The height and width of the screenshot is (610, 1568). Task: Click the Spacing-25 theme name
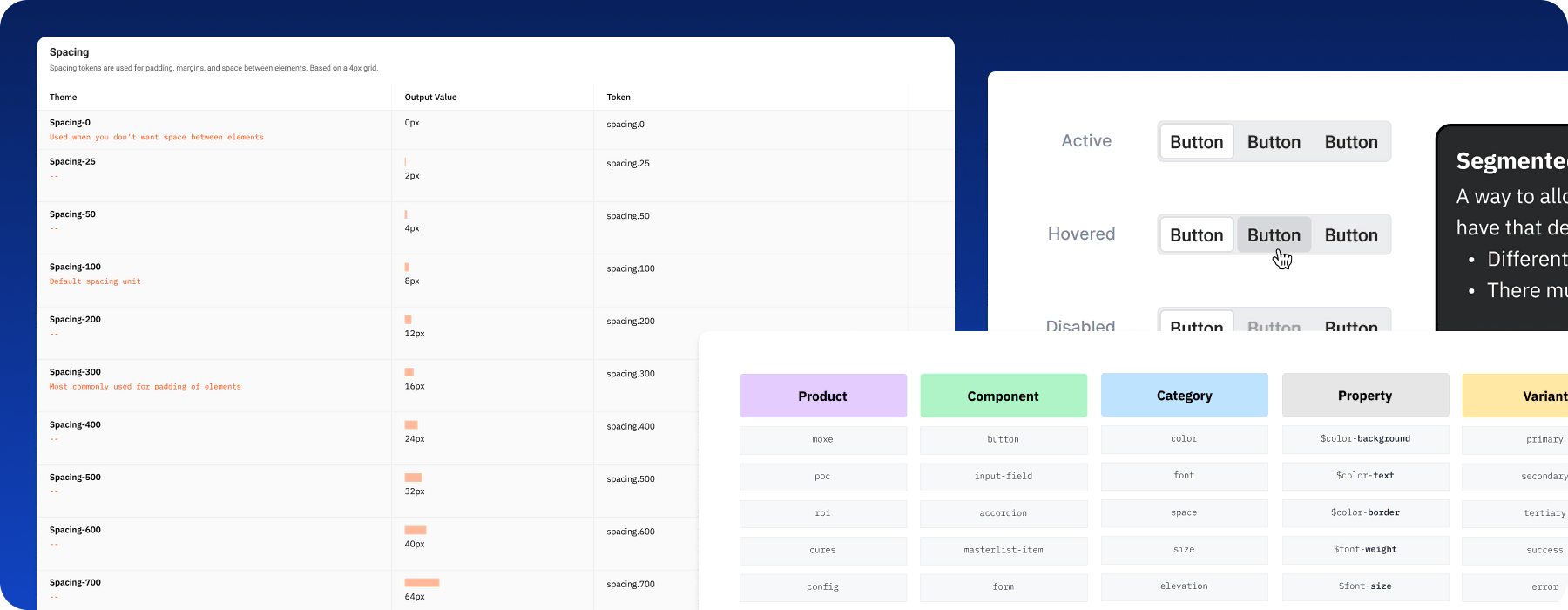[72, 162]
